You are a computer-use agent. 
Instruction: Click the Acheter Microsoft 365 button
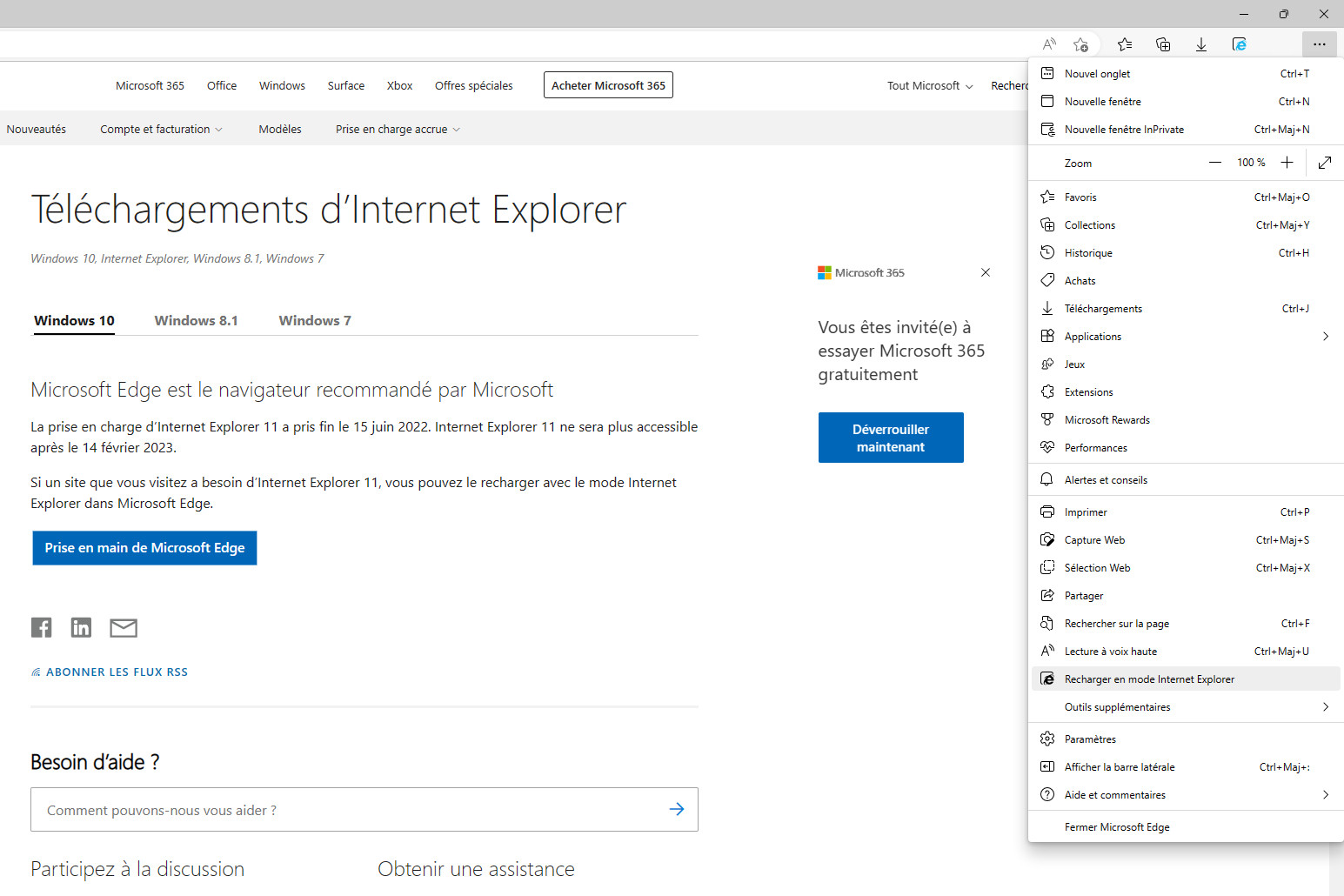608,85
